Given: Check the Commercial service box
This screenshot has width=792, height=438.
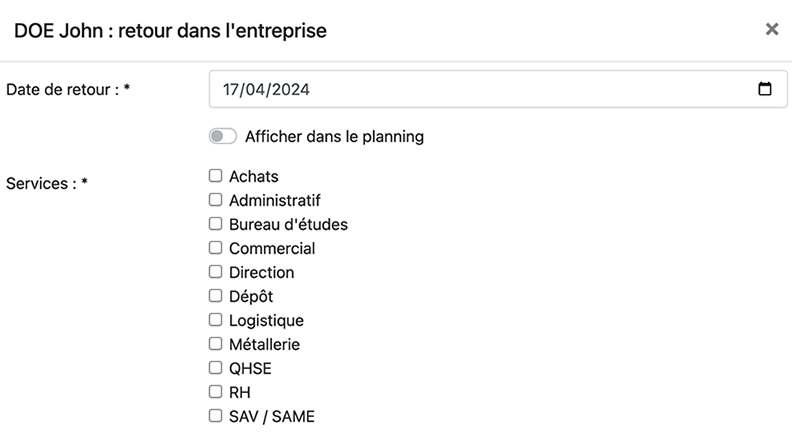Looking at the screenshot, I should [215, 248].
